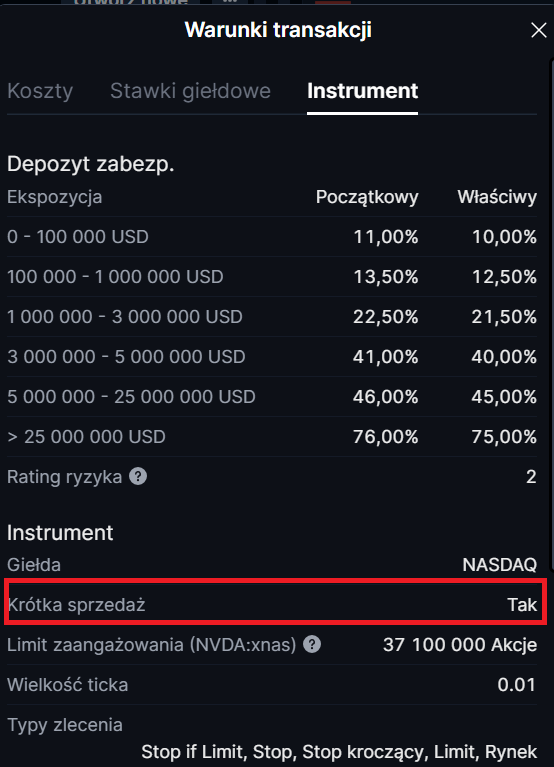
Task: Click the help icon beside Limit zaangażowania
Action: [x=312, y=644]
